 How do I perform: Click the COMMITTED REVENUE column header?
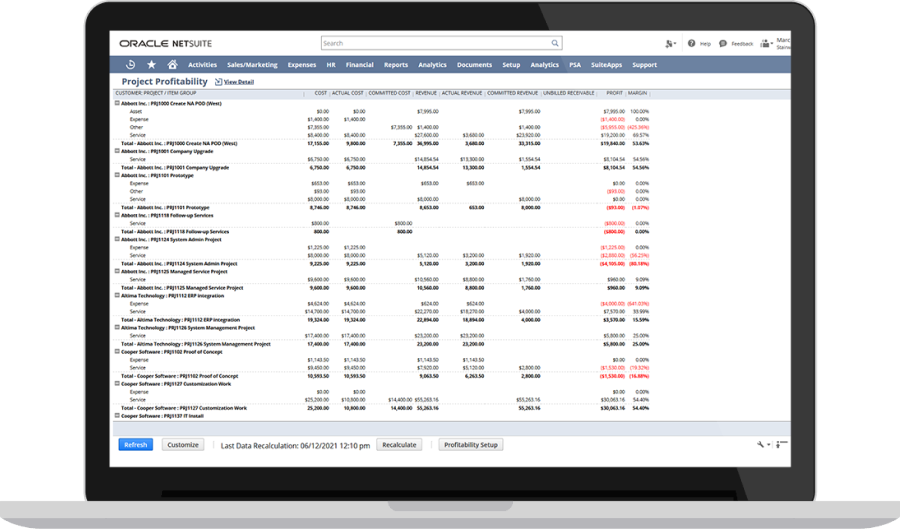513,93
